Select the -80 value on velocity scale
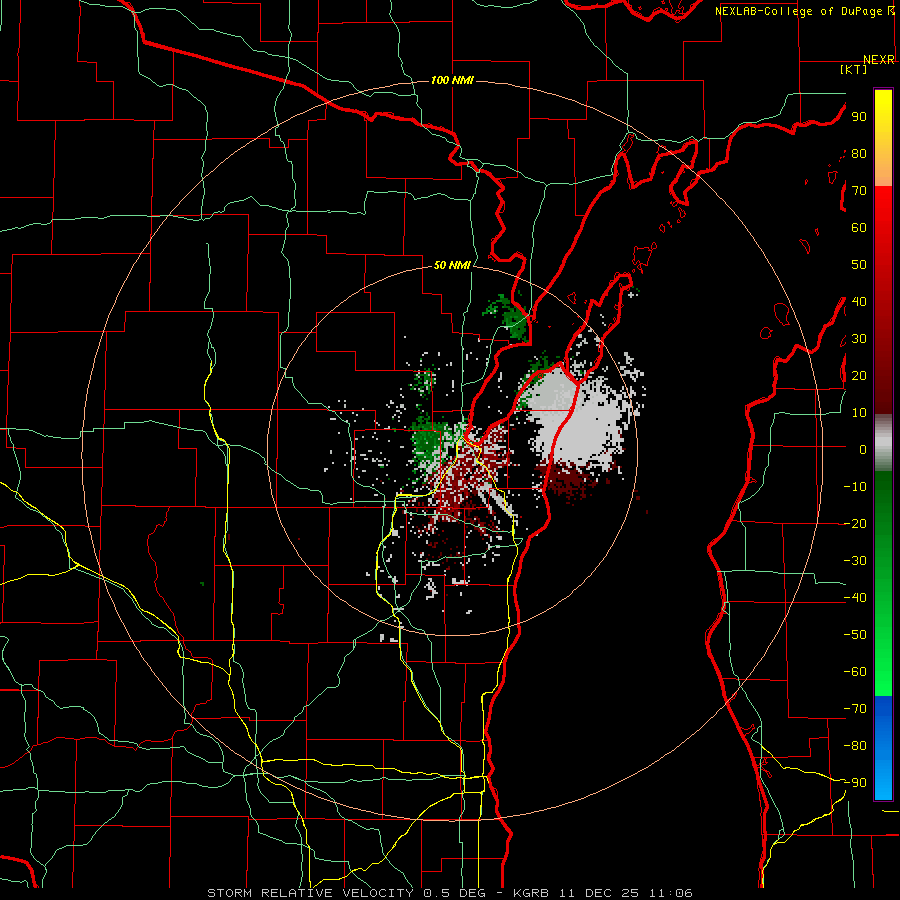The width and height of the screenshot is (900, 900). (855, 746)
